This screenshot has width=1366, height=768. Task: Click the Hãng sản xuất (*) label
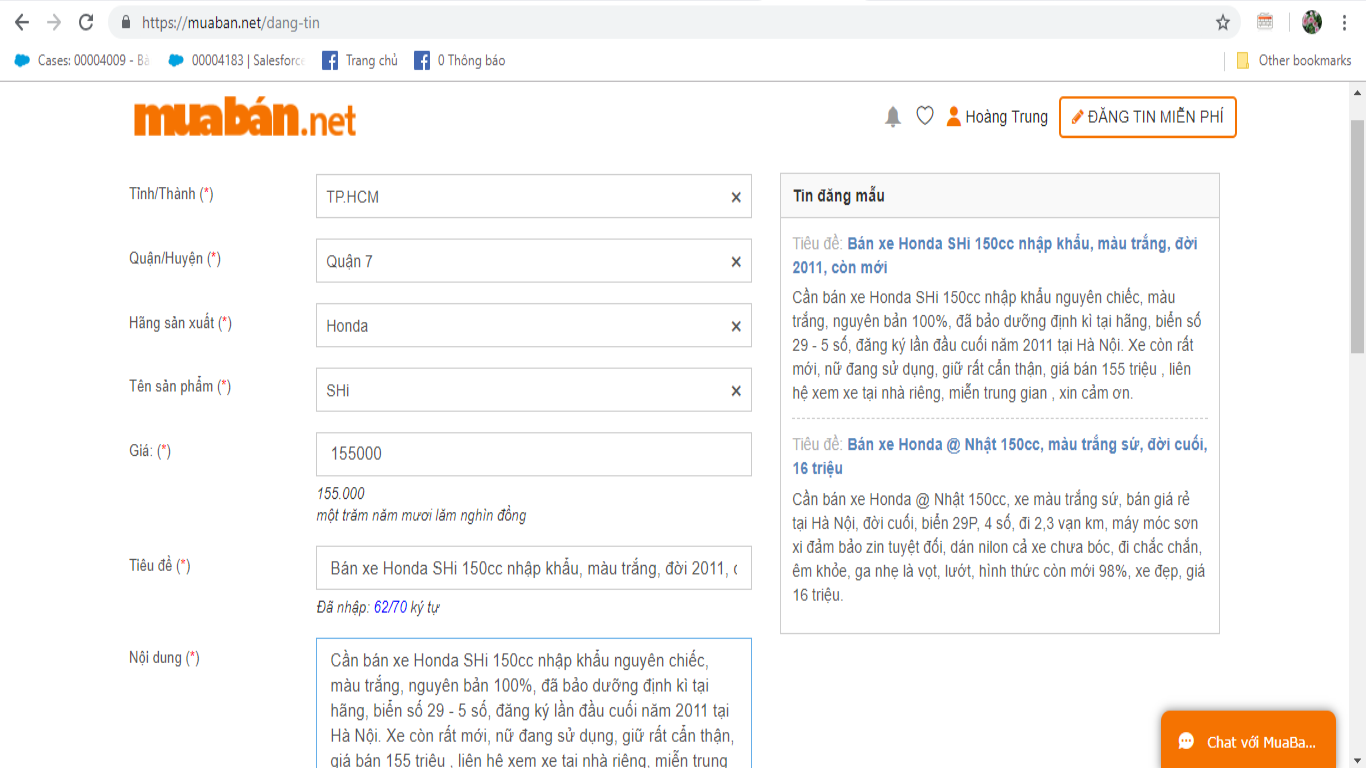[x=180, y=323]
